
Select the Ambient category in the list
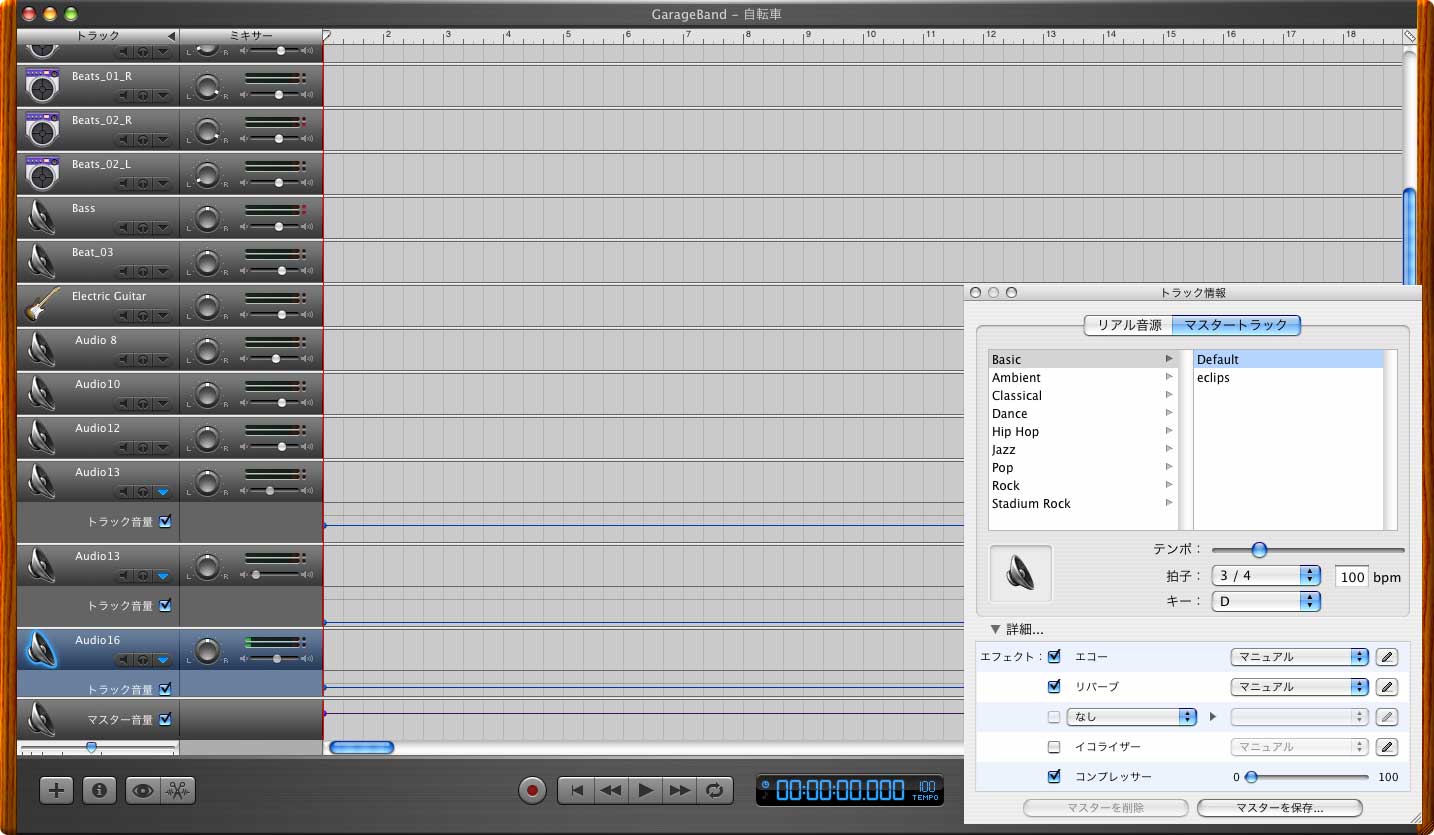pos(1082,378)
